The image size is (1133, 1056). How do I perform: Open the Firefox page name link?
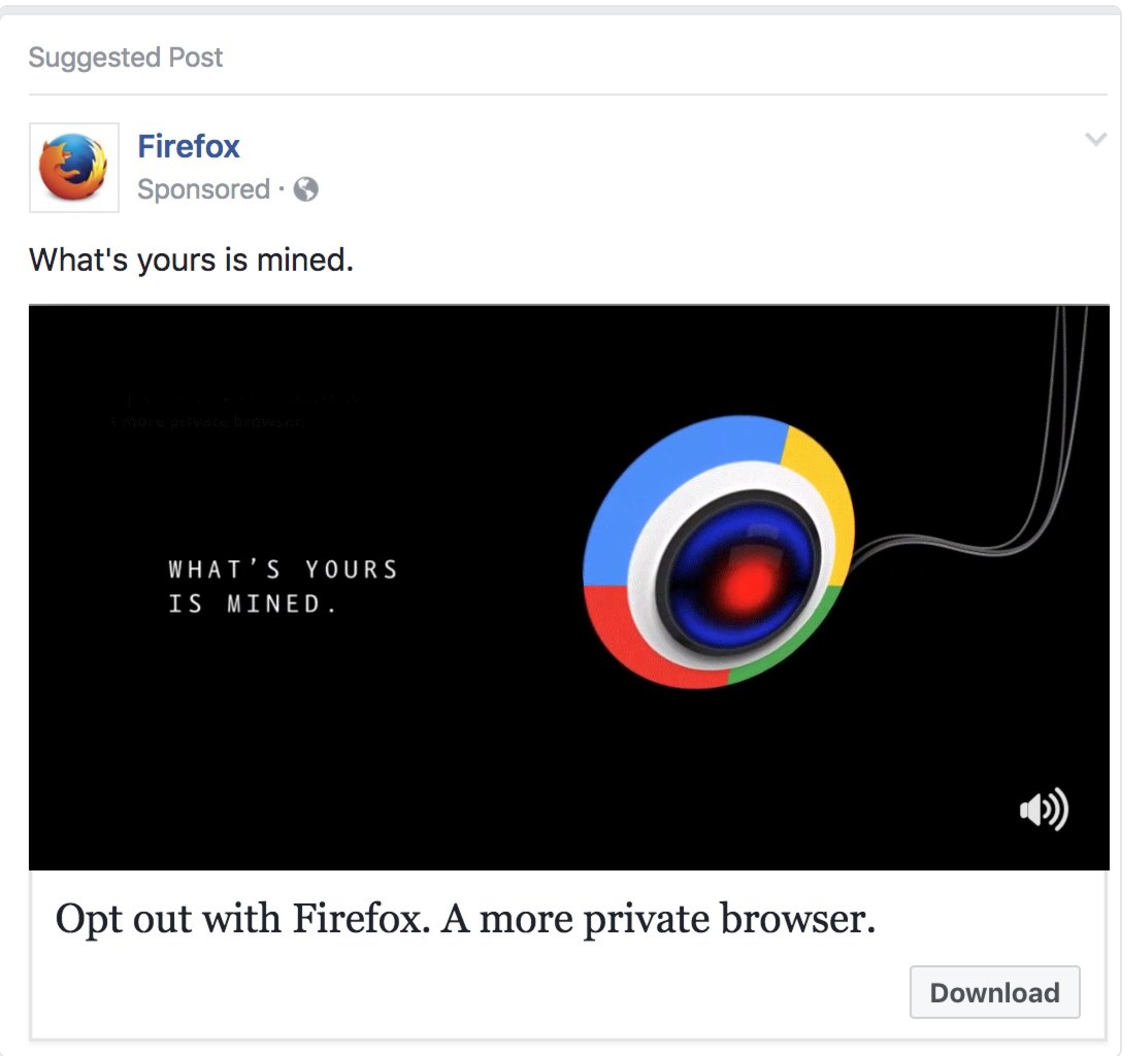[188, 147]
